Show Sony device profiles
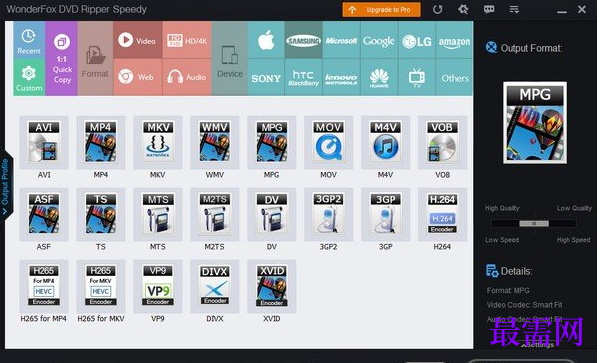This screenshot has width=602, height=363. click(x=266, y=77)
